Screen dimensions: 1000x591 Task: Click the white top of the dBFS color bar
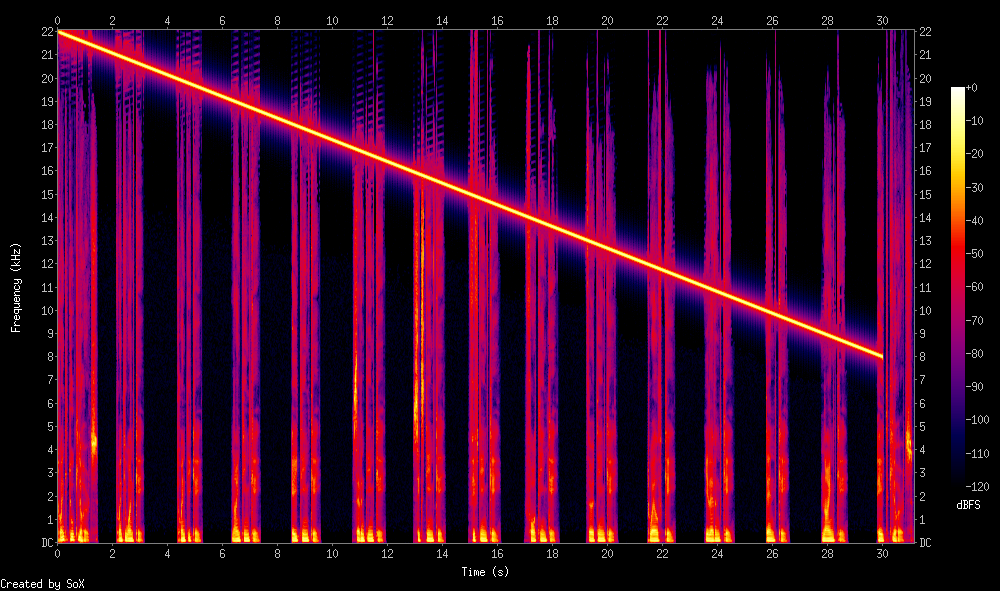tap(958, 92)
